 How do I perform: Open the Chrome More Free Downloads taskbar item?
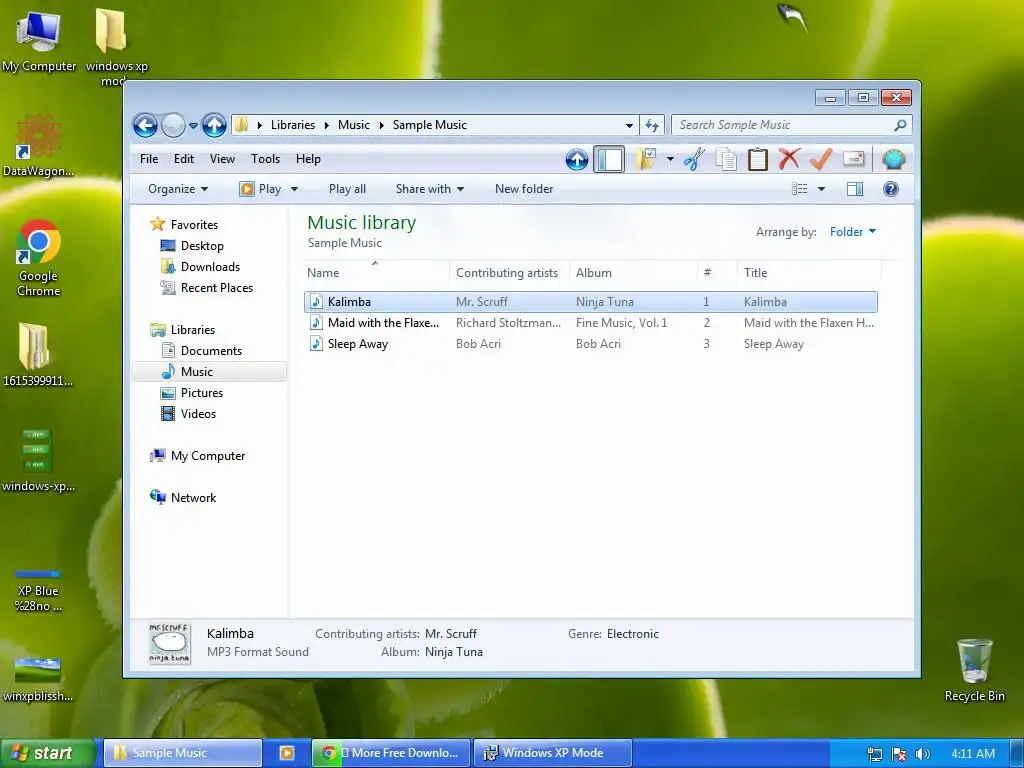click(391, 753)
